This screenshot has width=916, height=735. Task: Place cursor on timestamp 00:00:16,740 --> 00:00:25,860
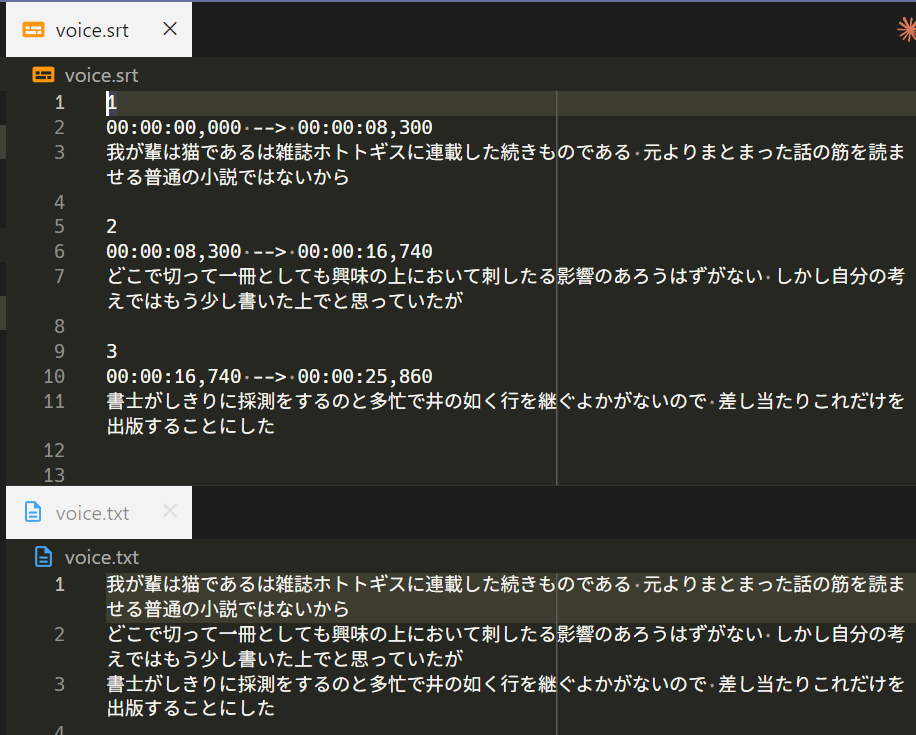(269, 376)
